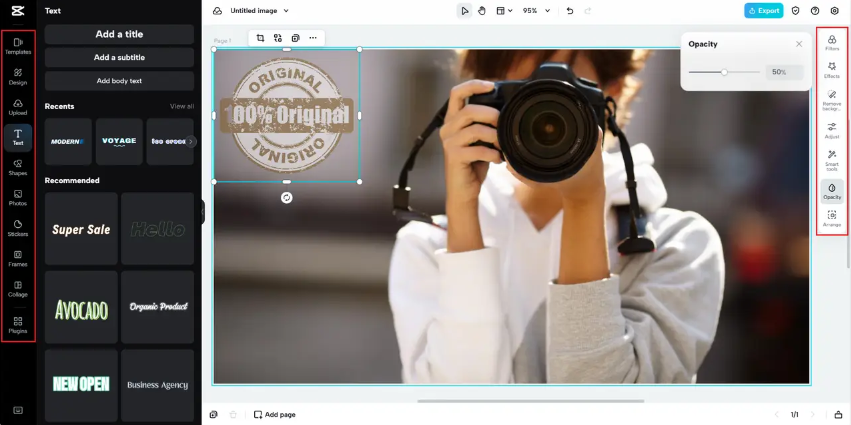Image resolution: width=851 pixels, height=425 pixels.
Task: Open the settings gear icon
Action: [x=835, y=11]
